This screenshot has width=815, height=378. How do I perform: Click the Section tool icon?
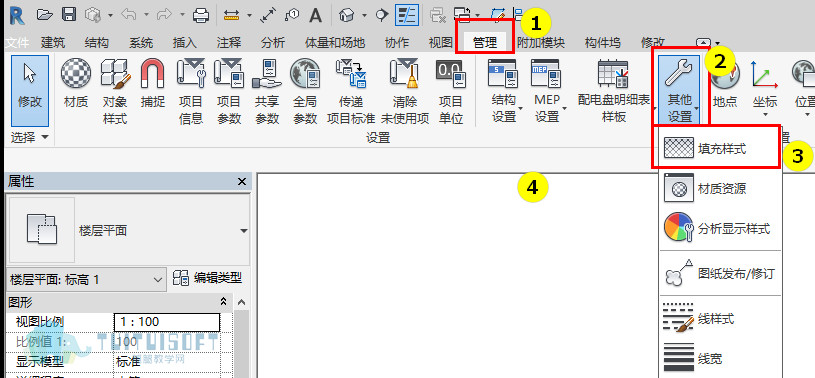click(x=383, y=16)
